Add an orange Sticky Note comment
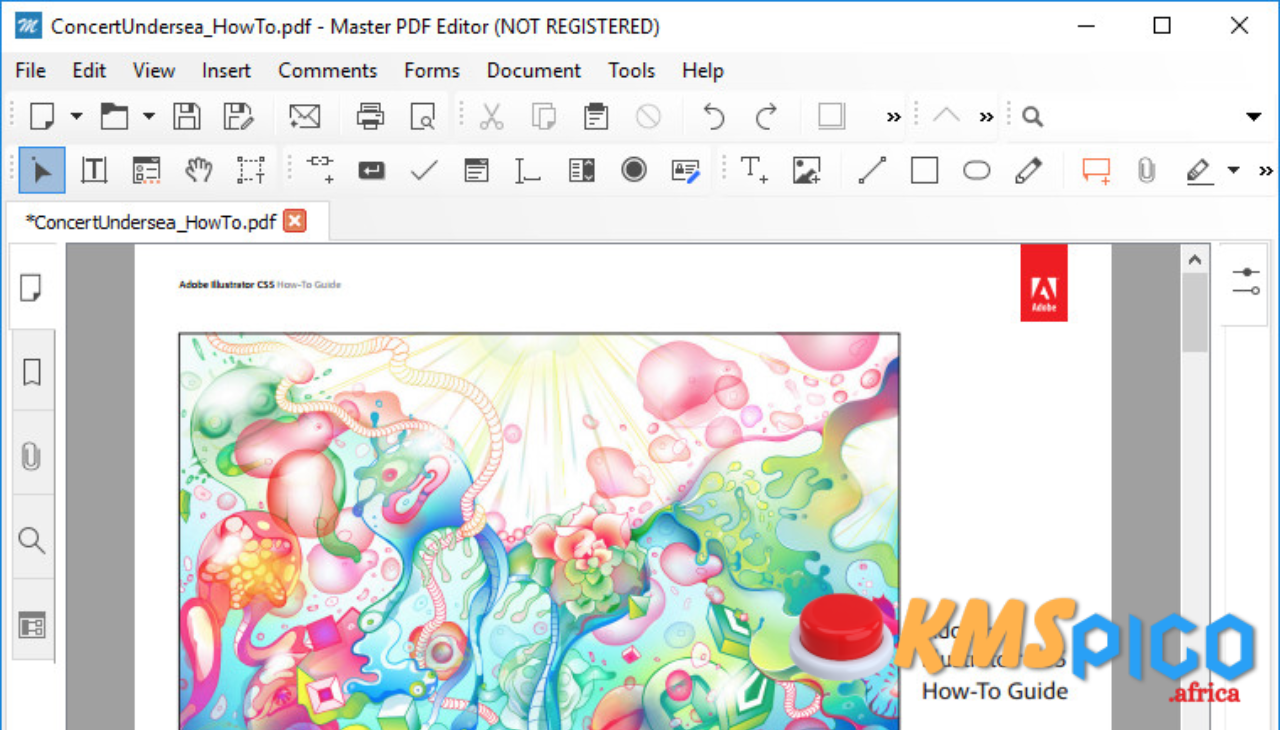This screenshot has height=730, width=1280. tap(1096, 171)
